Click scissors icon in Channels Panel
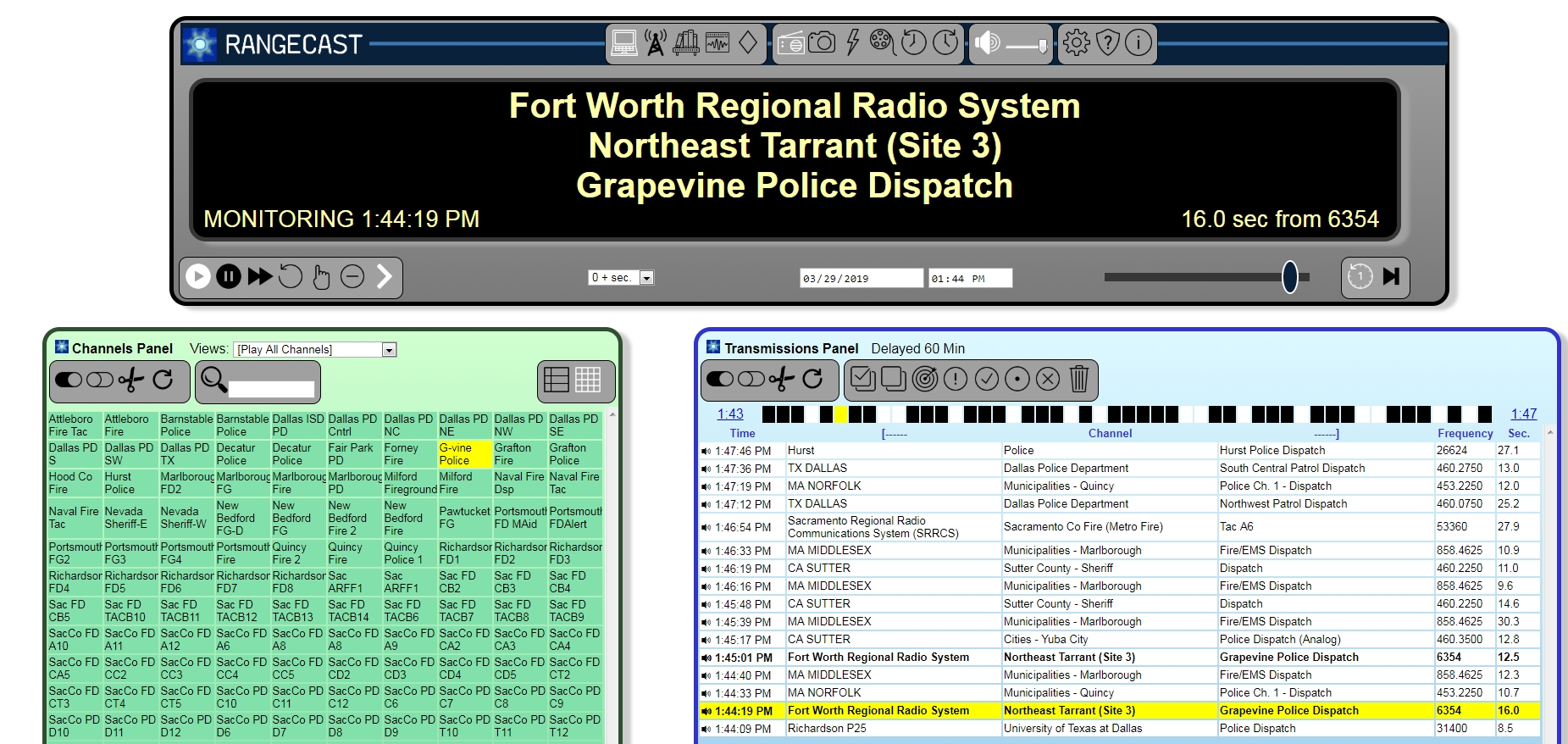This screenshot has height=744, width=1568. coord(130,380)
